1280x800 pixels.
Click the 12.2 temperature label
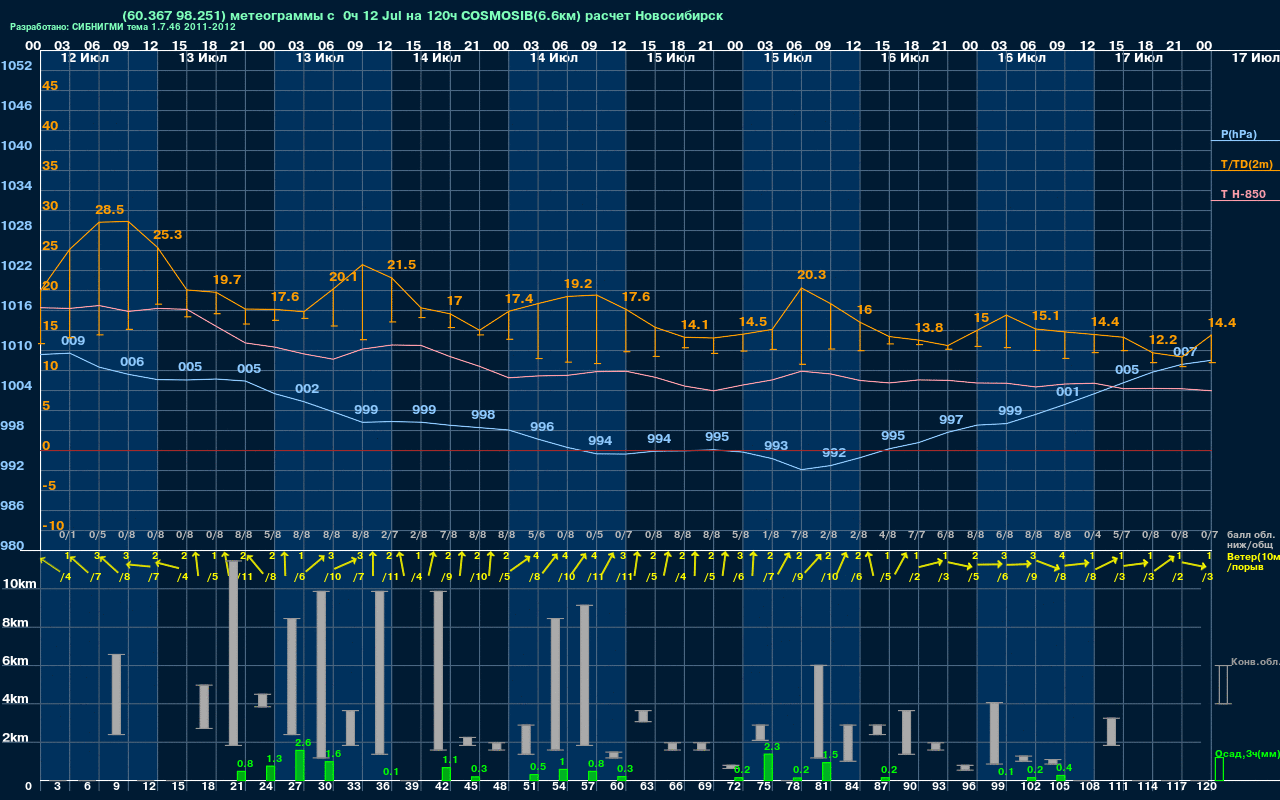pyautogui.click(x=1163, y=340)
